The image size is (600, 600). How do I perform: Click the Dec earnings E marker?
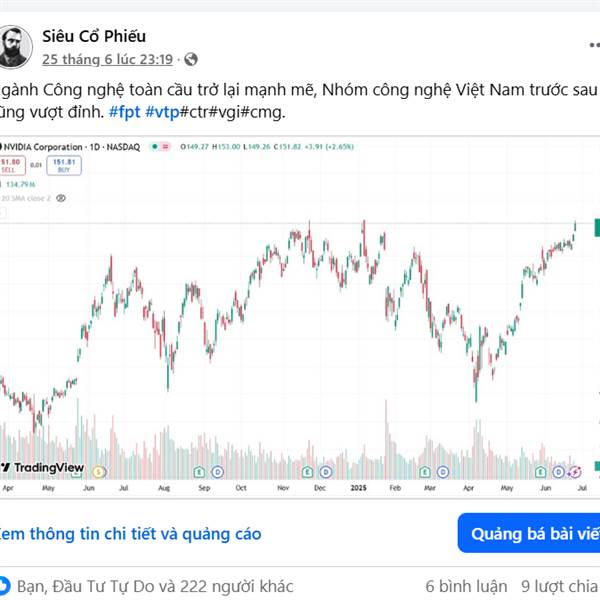pos(307,472)
